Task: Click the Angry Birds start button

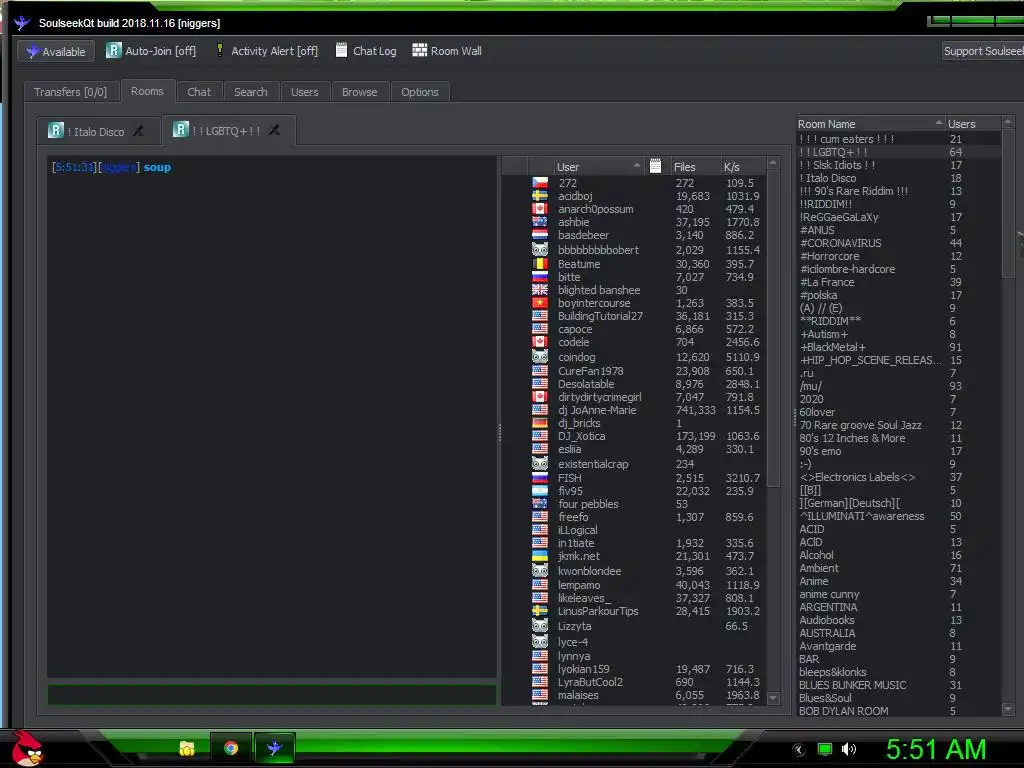Action: click(27, 748)
